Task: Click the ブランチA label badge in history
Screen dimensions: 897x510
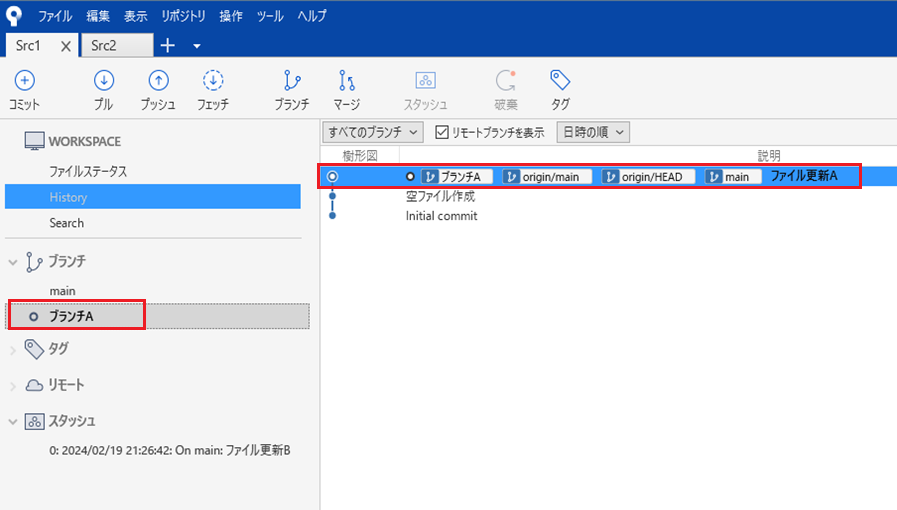Action: [457, 177]
